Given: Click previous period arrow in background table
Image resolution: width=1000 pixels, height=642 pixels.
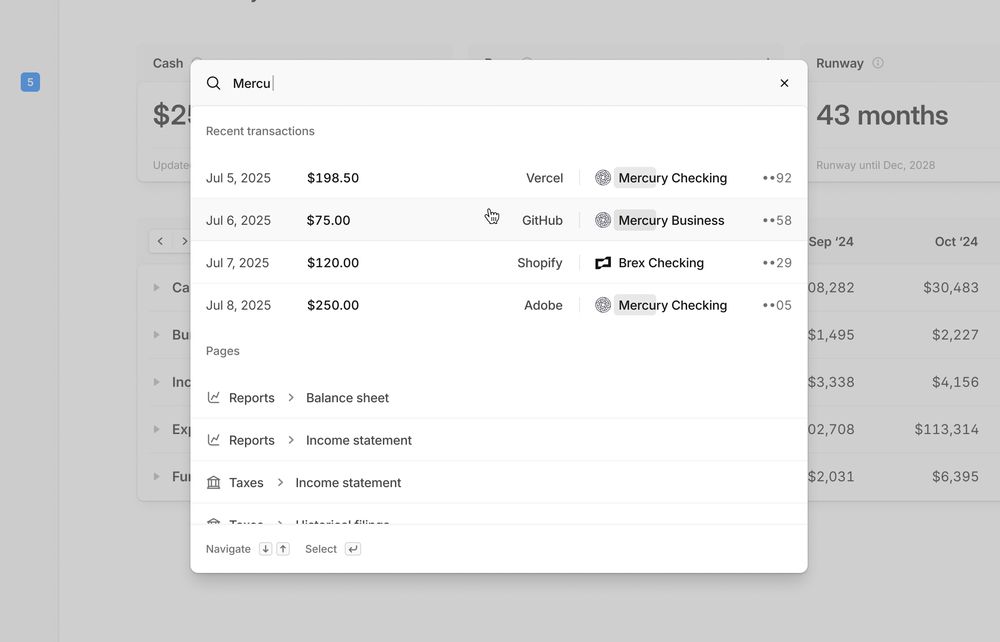Looking at the screenshot, I should pyautogui.click(x=160, y=241).
